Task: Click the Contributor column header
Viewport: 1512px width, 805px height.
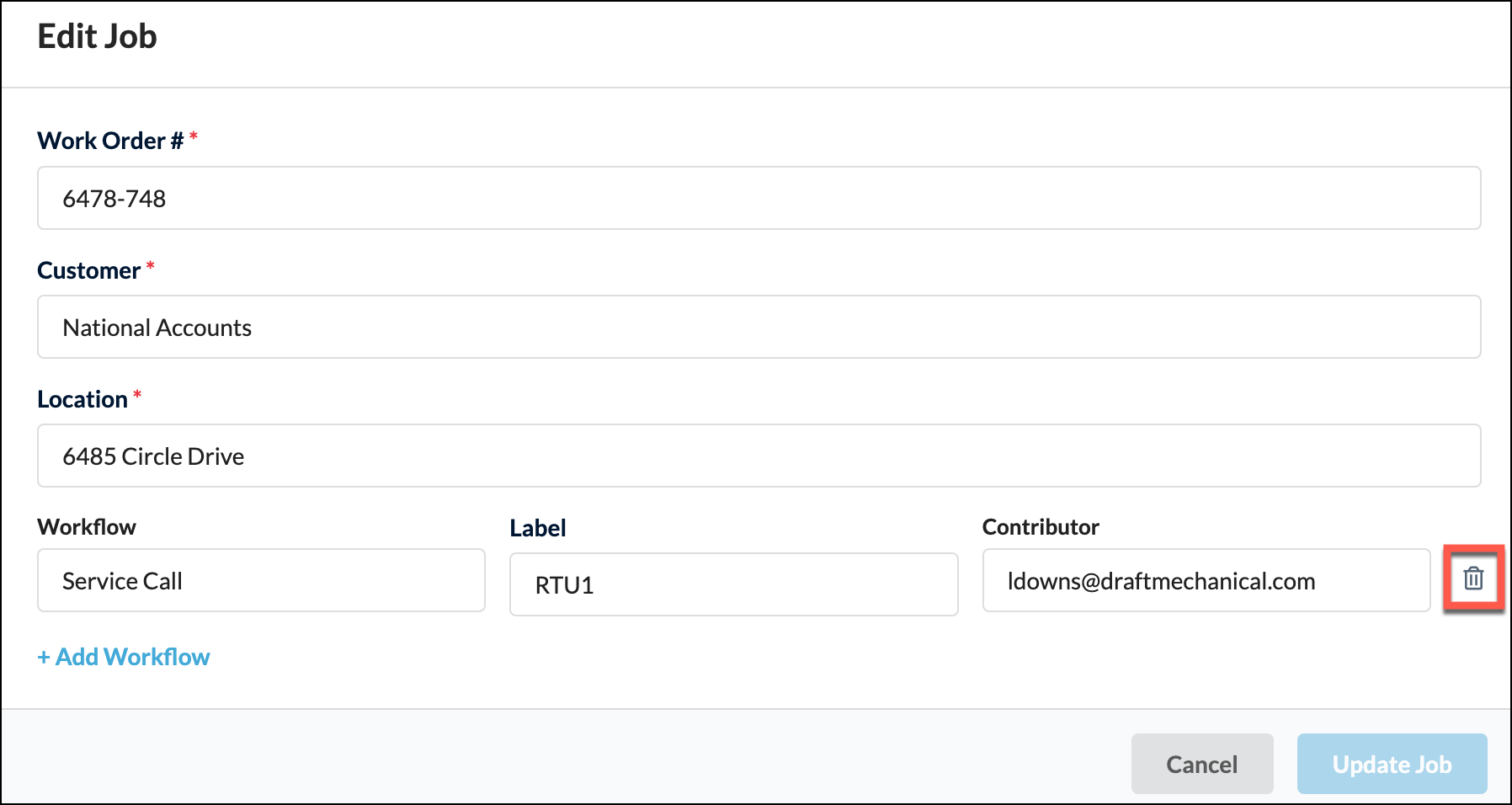Action: pos(1041,526)
